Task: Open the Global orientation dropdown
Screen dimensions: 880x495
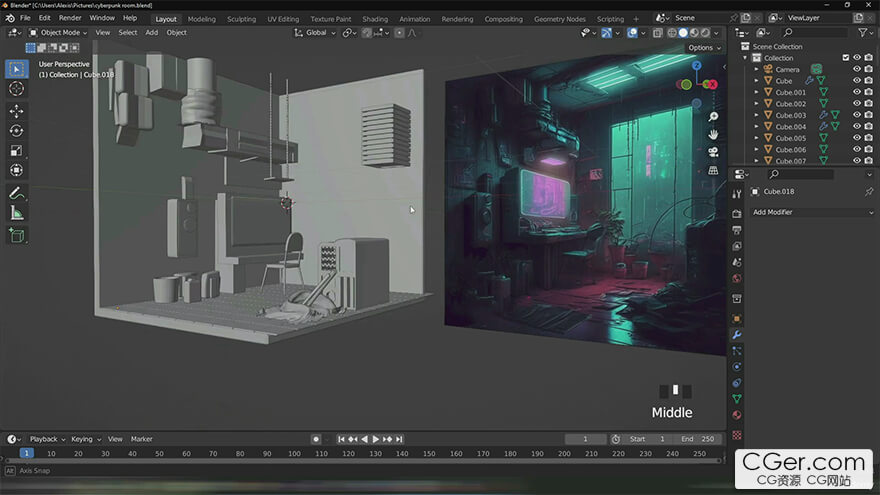Action: point(315,33)
